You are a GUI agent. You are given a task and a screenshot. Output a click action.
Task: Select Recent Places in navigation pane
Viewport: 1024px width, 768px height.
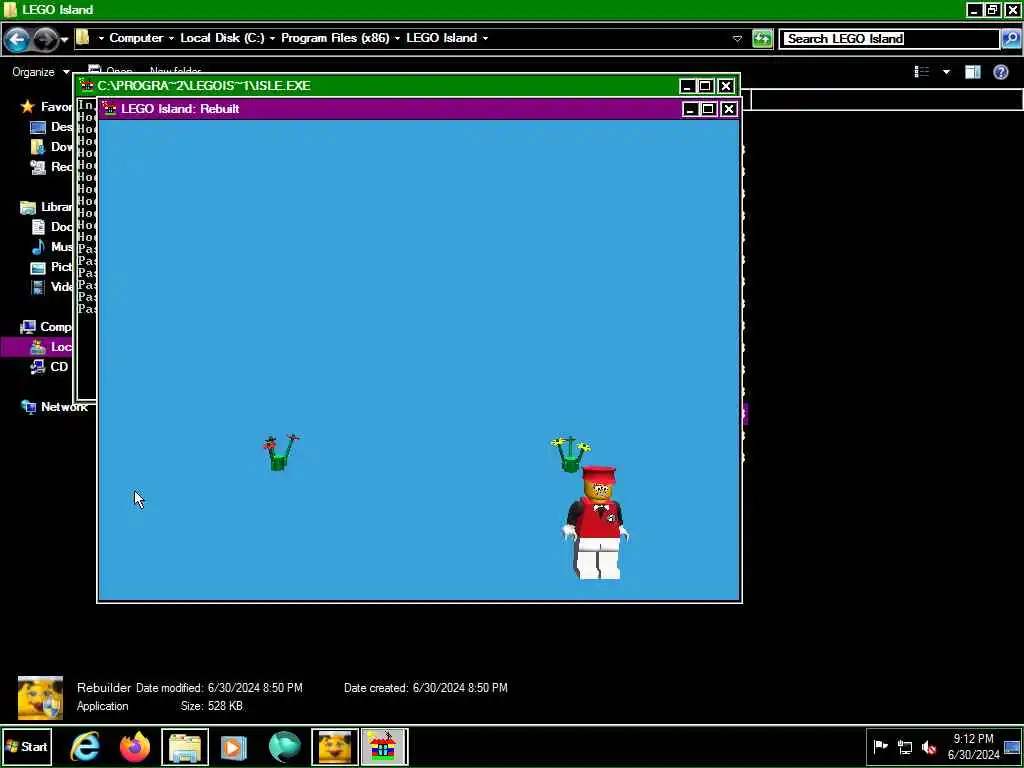click(x=52, y=167)
